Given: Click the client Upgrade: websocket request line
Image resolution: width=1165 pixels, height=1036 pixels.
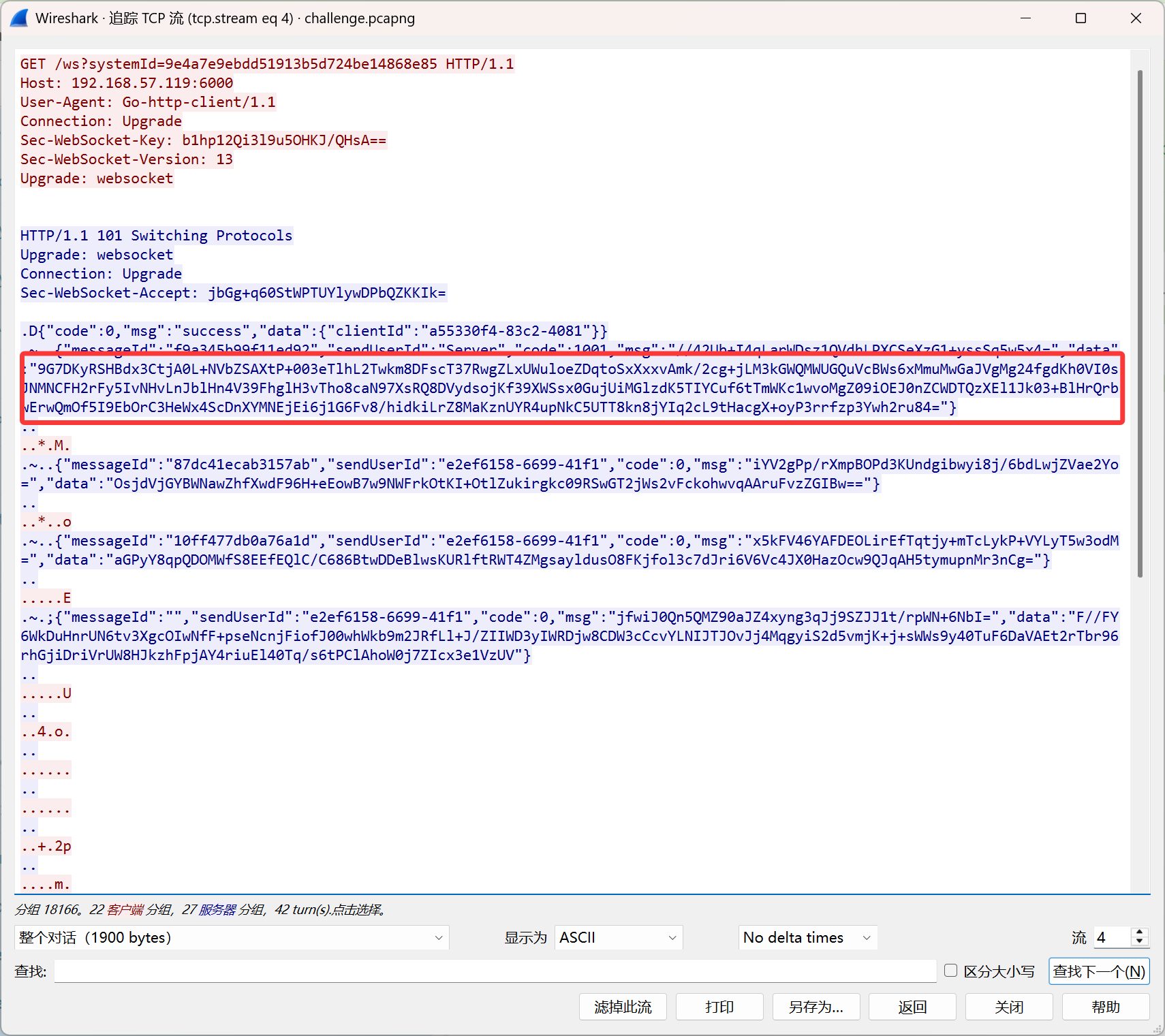Looking at the screenshot, I should point(97,178).
